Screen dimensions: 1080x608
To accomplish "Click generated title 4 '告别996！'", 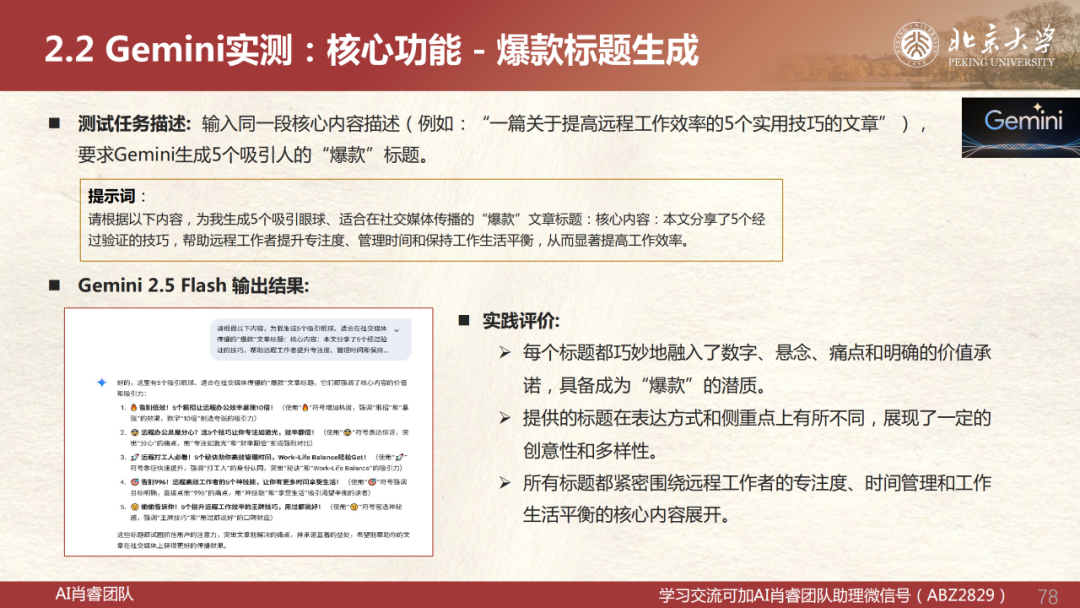I will (x=269, y=487).
